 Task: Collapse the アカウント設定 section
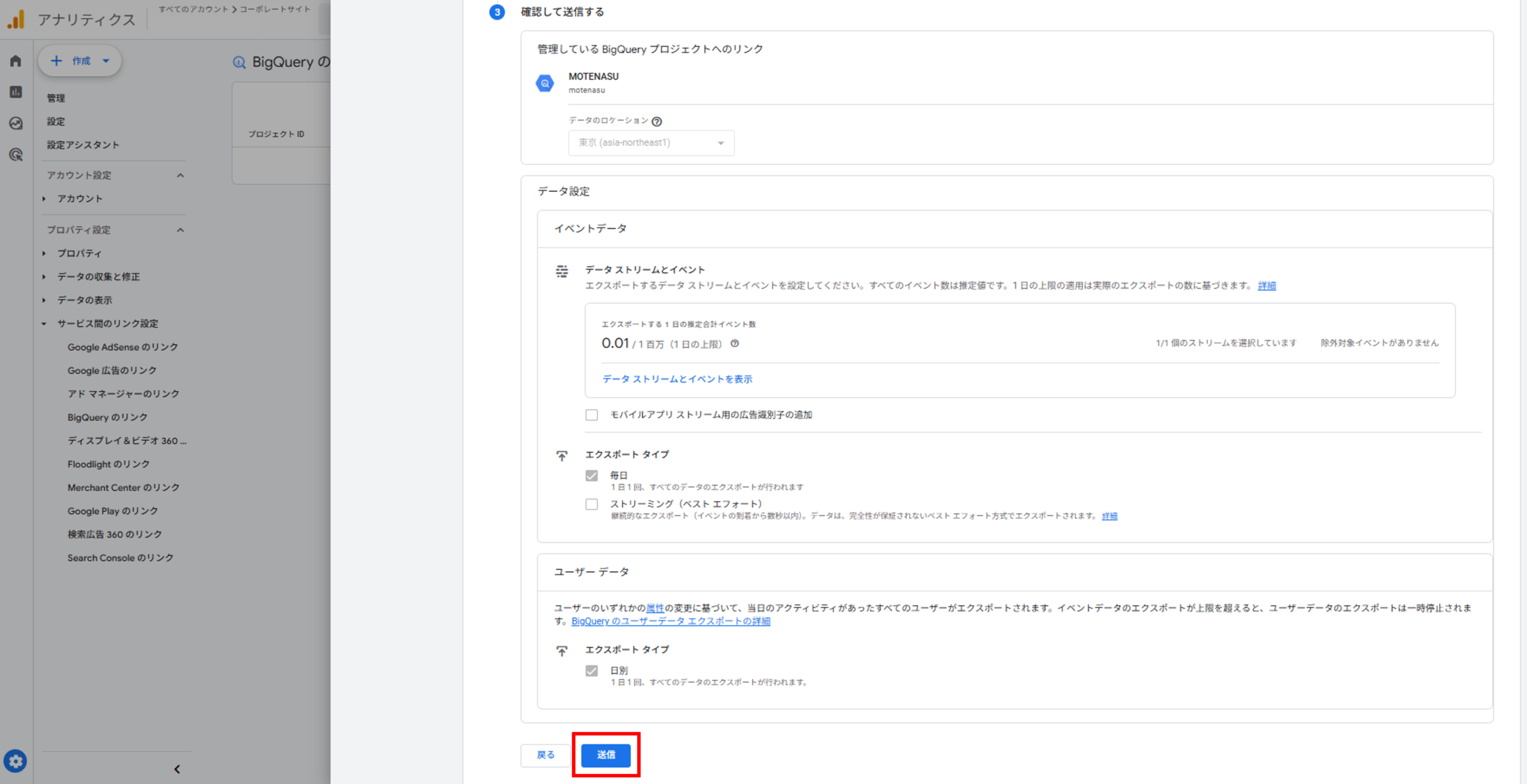(180, 175)
